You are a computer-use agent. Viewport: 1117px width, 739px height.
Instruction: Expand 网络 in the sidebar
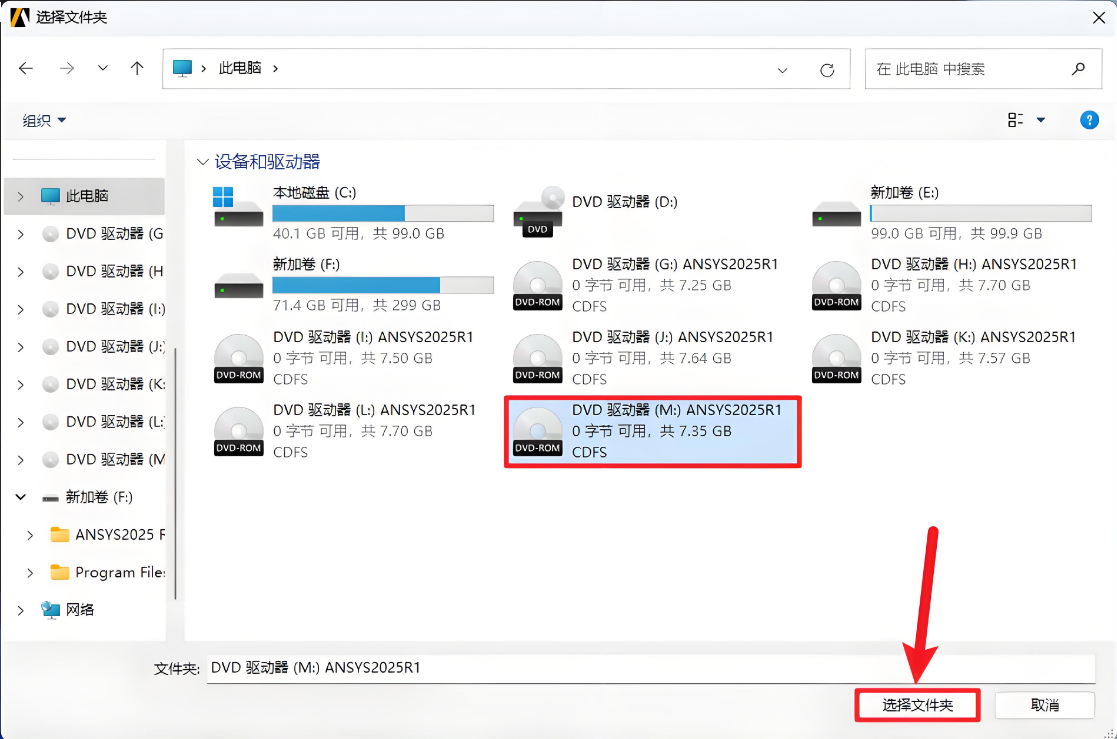[x=21, y=610]
